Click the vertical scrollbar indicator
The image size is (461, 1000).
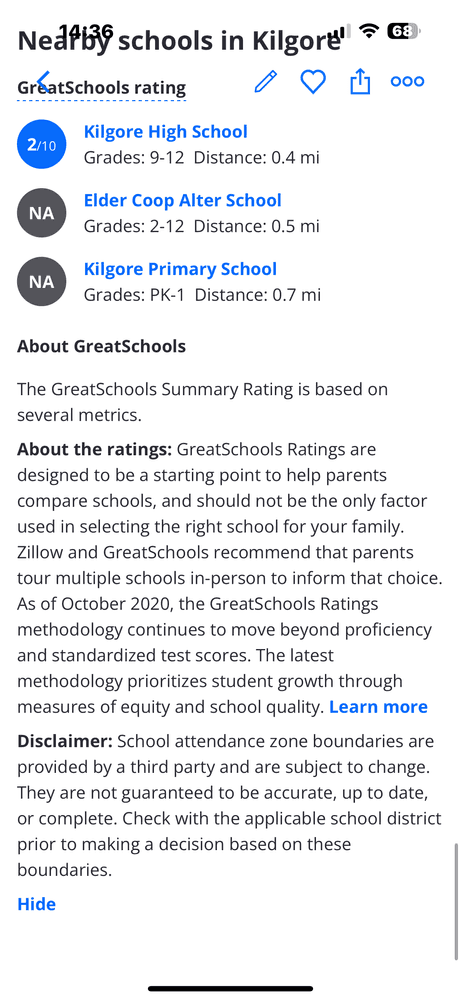(x=456, y=901)
